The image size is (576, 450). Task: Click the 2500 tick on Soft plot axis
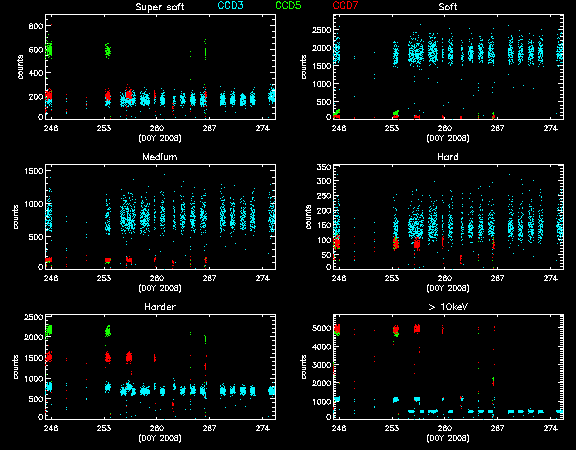click(321, 30)
